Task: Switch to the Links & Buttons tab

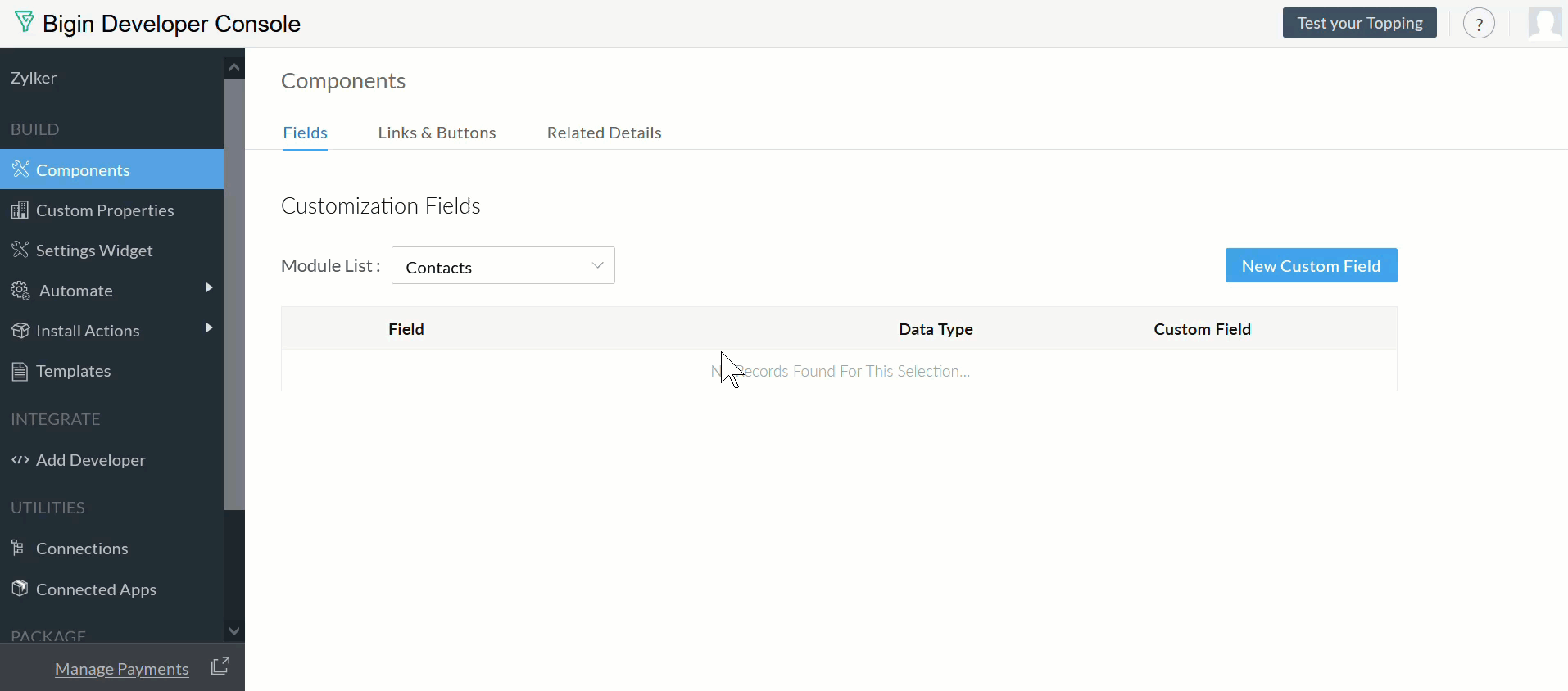Action: click(437, 133)
